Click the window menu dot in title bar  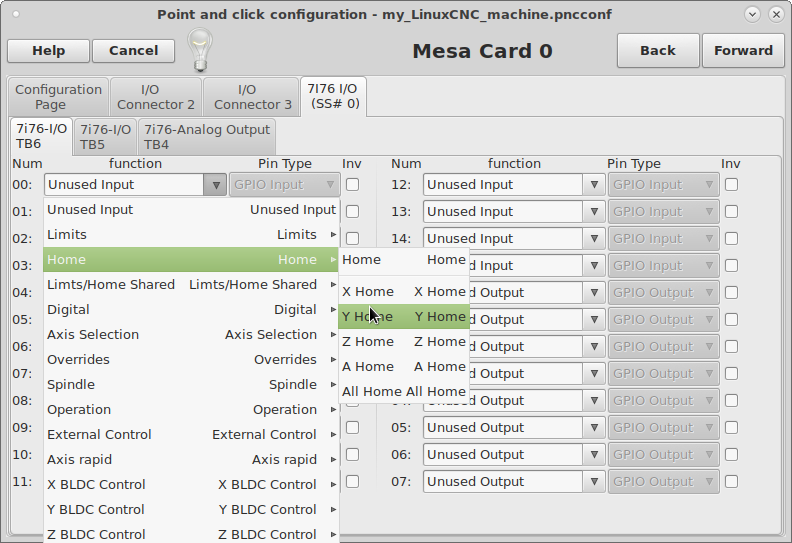(x=16, y=14)
